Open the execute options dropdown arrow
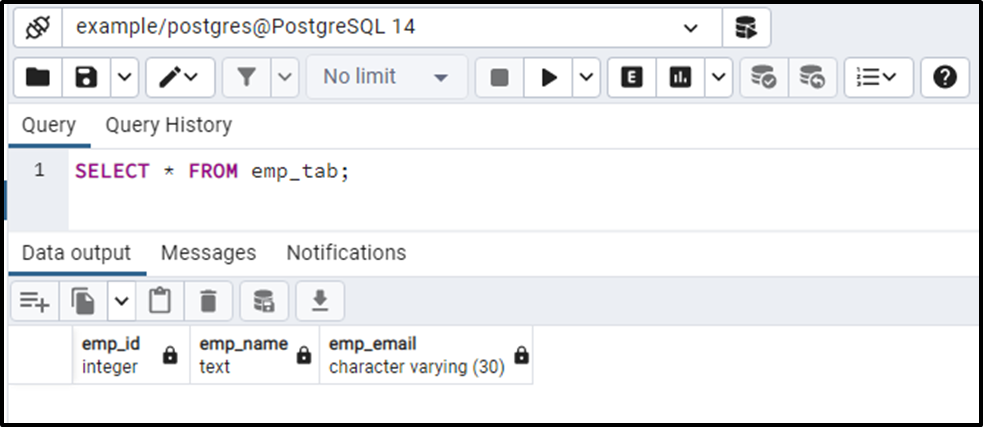The image size is (983, 427). 586,78
